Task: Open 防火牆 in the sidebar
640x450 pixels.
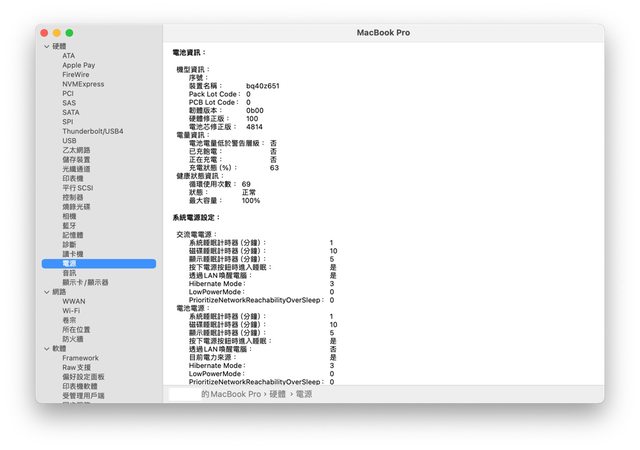Action: [x=73, y=339]
